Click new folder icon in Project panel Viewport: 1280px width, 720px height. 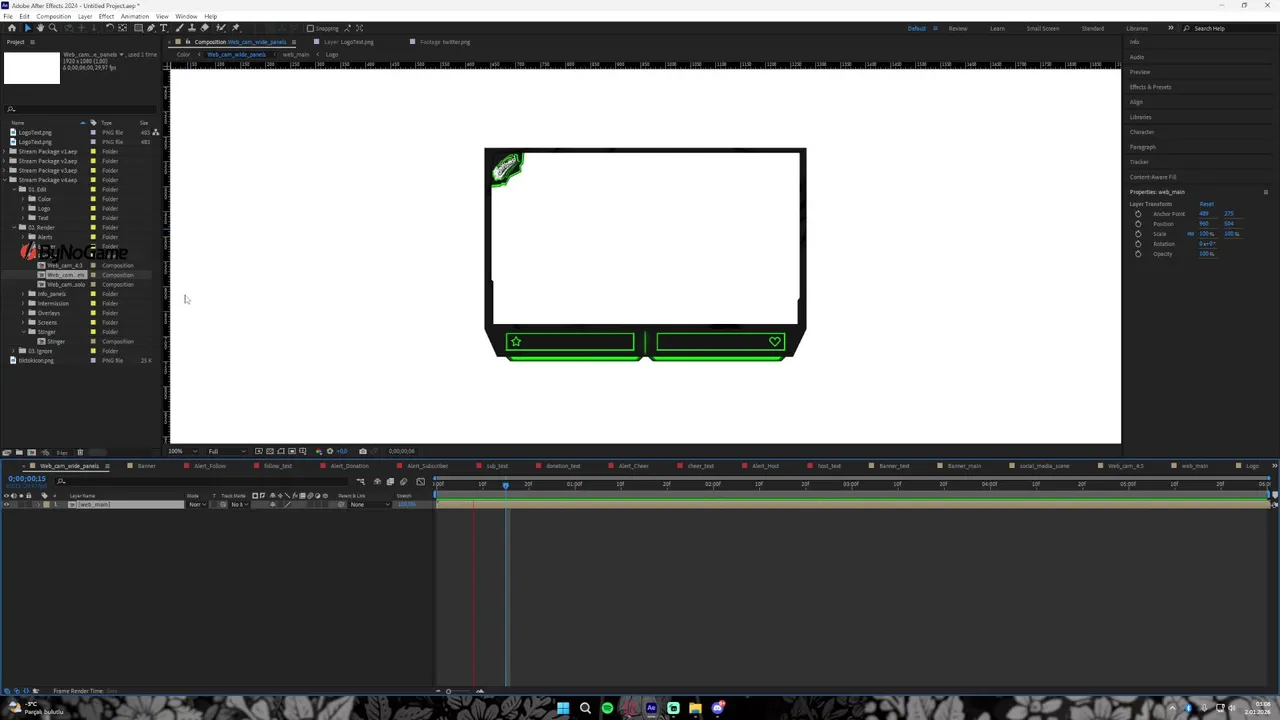[x=19, y=453]
